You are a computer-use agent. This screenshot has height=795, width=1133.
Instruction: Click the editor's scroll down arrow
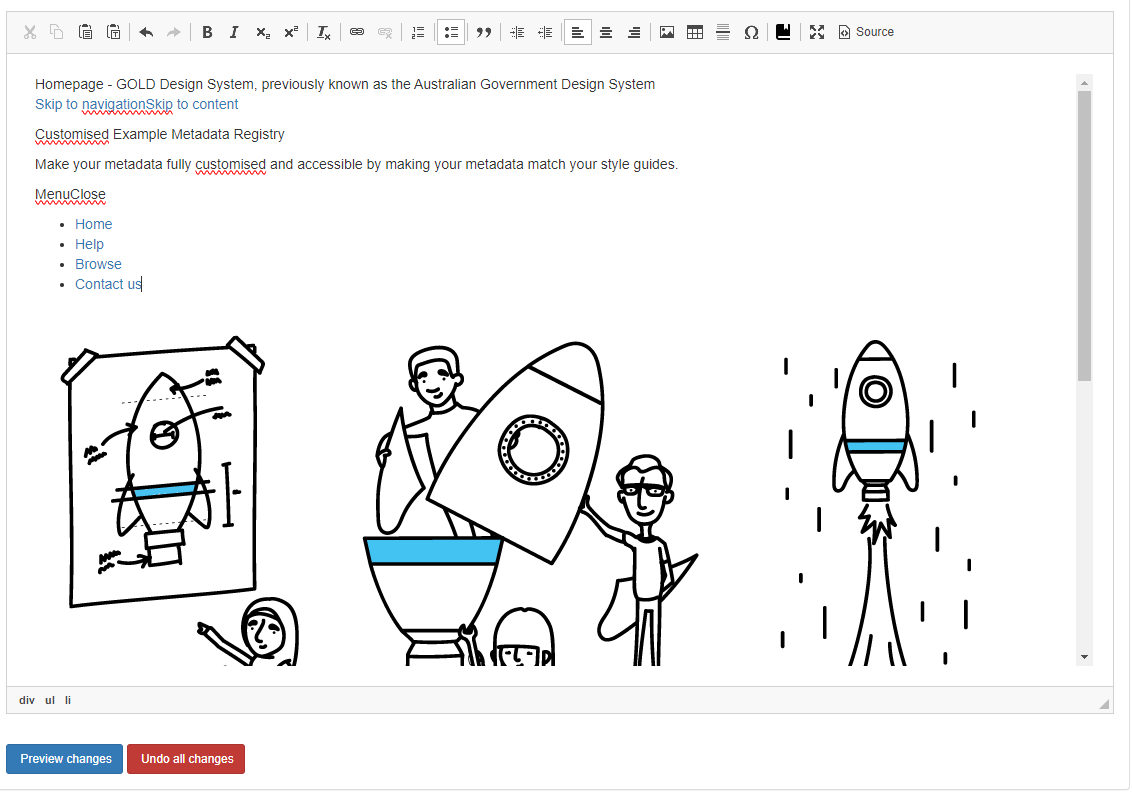pos(1084,657)
